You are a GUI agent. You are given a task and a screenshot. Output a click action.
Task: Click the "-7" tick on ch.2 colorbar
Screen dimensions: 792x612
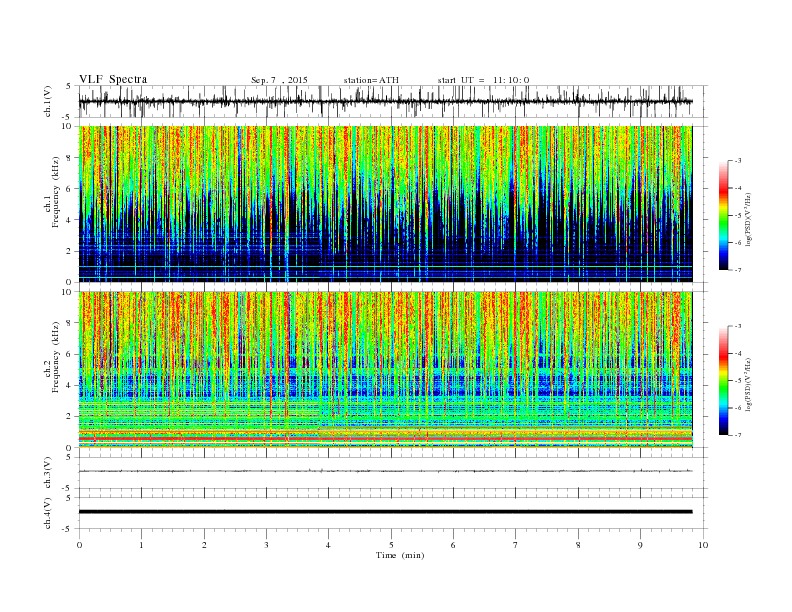(x=738, y=435)
